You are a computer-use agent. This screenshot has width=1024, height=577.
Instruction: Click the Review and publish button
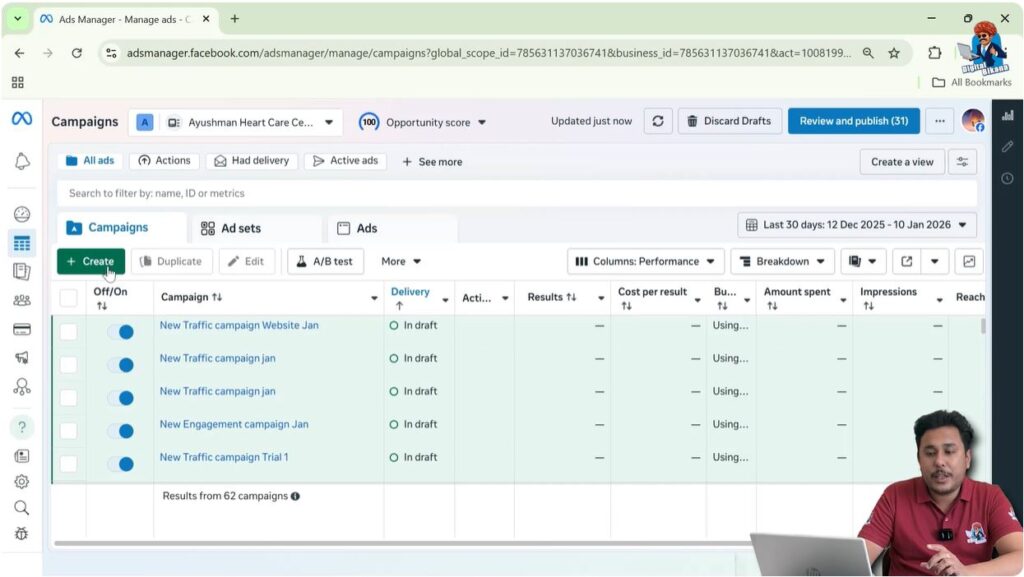point(853,120)
